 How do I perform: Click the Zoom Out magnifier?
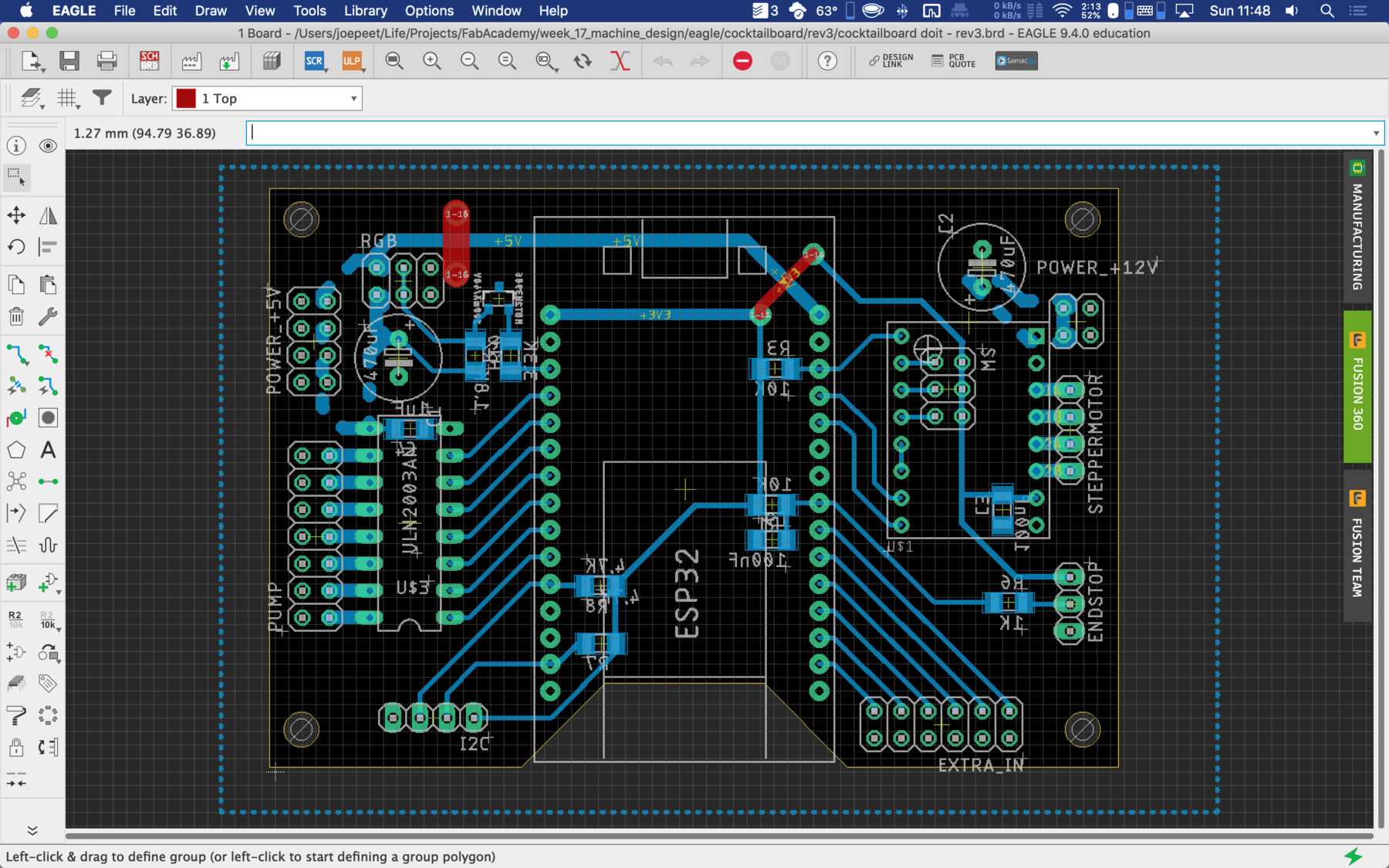(469, 61)
